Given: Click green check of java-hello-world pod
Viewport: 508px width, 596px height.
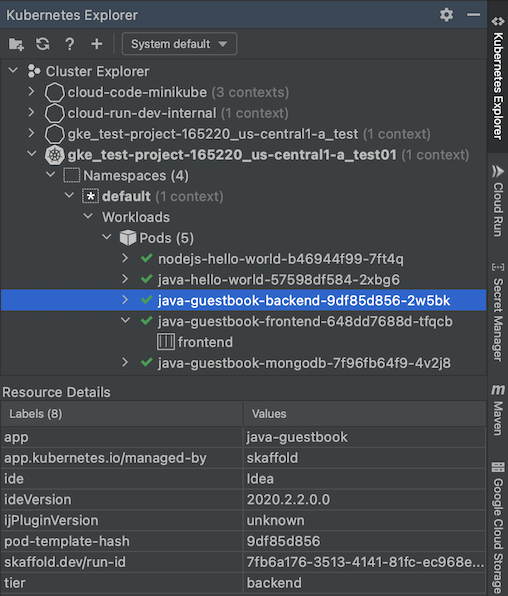Looking at the screenshot, I should (146, 279).
